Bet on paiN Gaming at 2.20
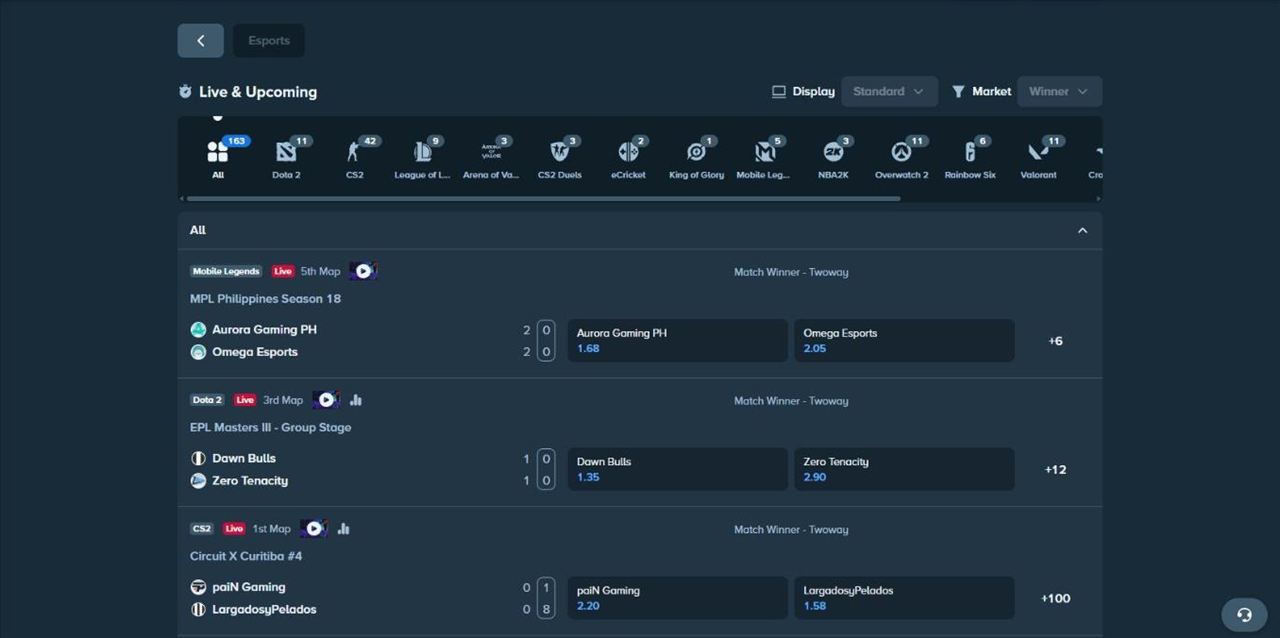This screenshot has width=1280, height=638. 677,598
